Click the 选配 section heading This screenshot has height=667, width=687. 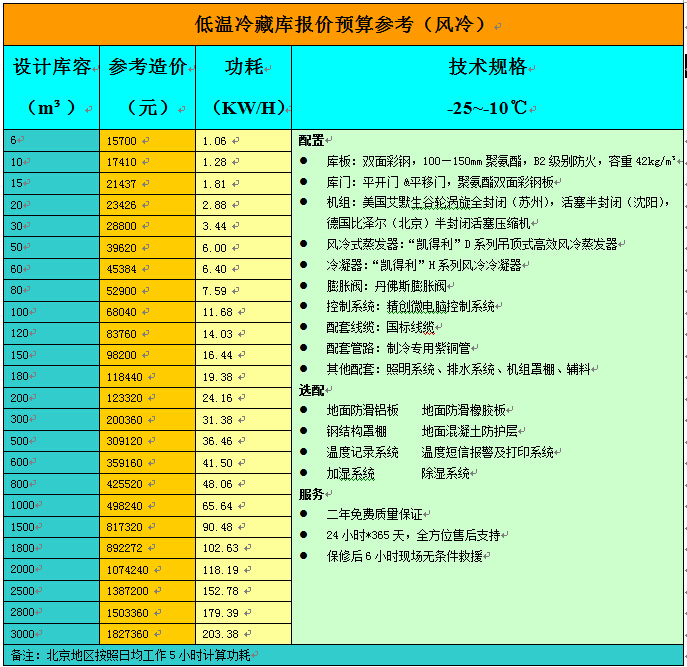311,390
